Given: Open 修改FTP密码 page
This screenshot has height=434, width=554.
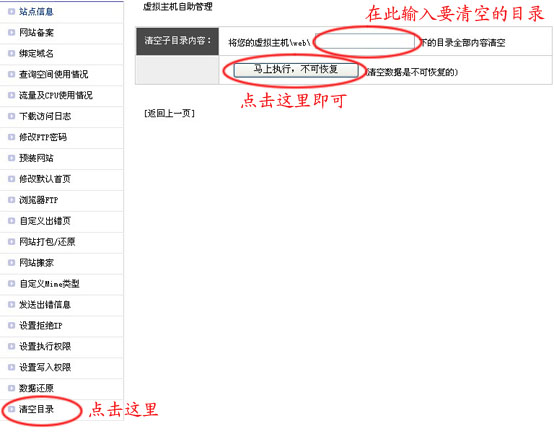Looking at the screenshot, I should point(43,137).
